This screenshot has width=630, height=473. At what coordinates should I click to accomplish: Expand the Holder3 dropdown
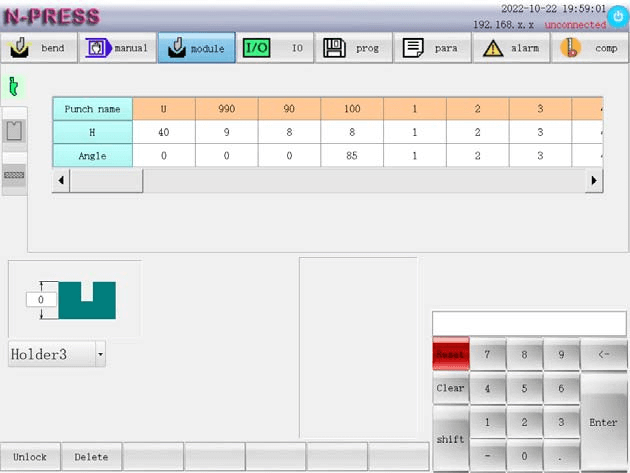pos(100,354)
